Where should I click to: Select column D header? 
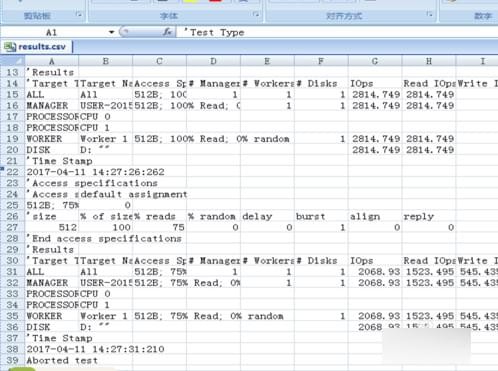(213, 61)
